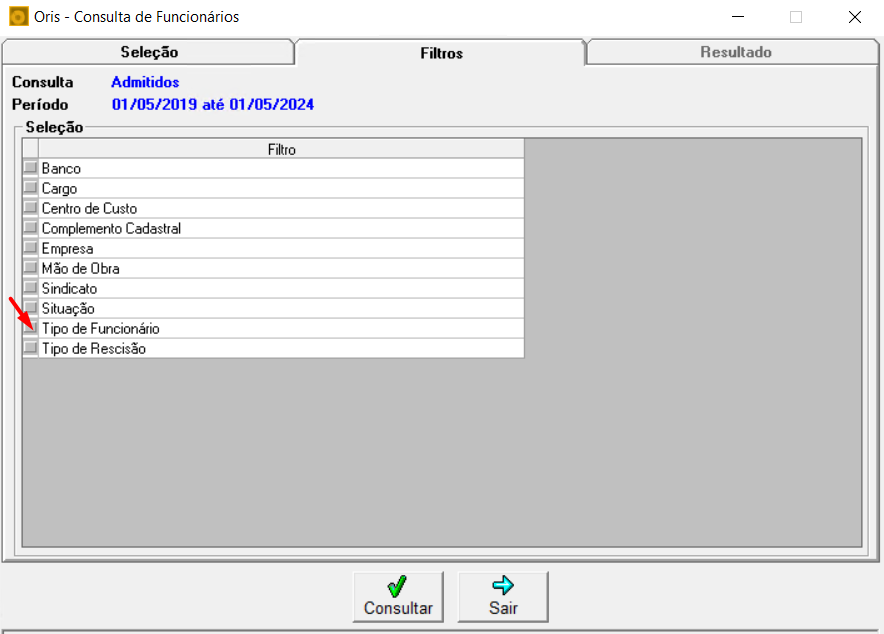The width and height of the screenshot is (884, 634).
Task: Minimize the Consulta de Funcionários window
Action: click(738, 17)
